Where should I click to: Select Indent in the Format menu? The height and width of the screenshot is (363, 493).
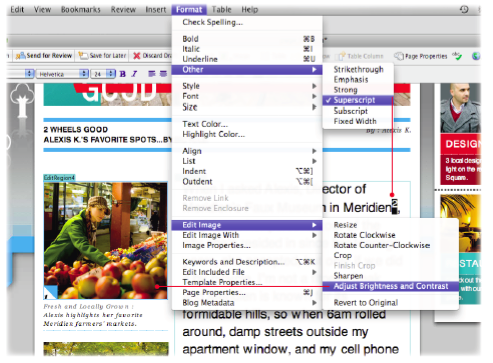point(247,171)
